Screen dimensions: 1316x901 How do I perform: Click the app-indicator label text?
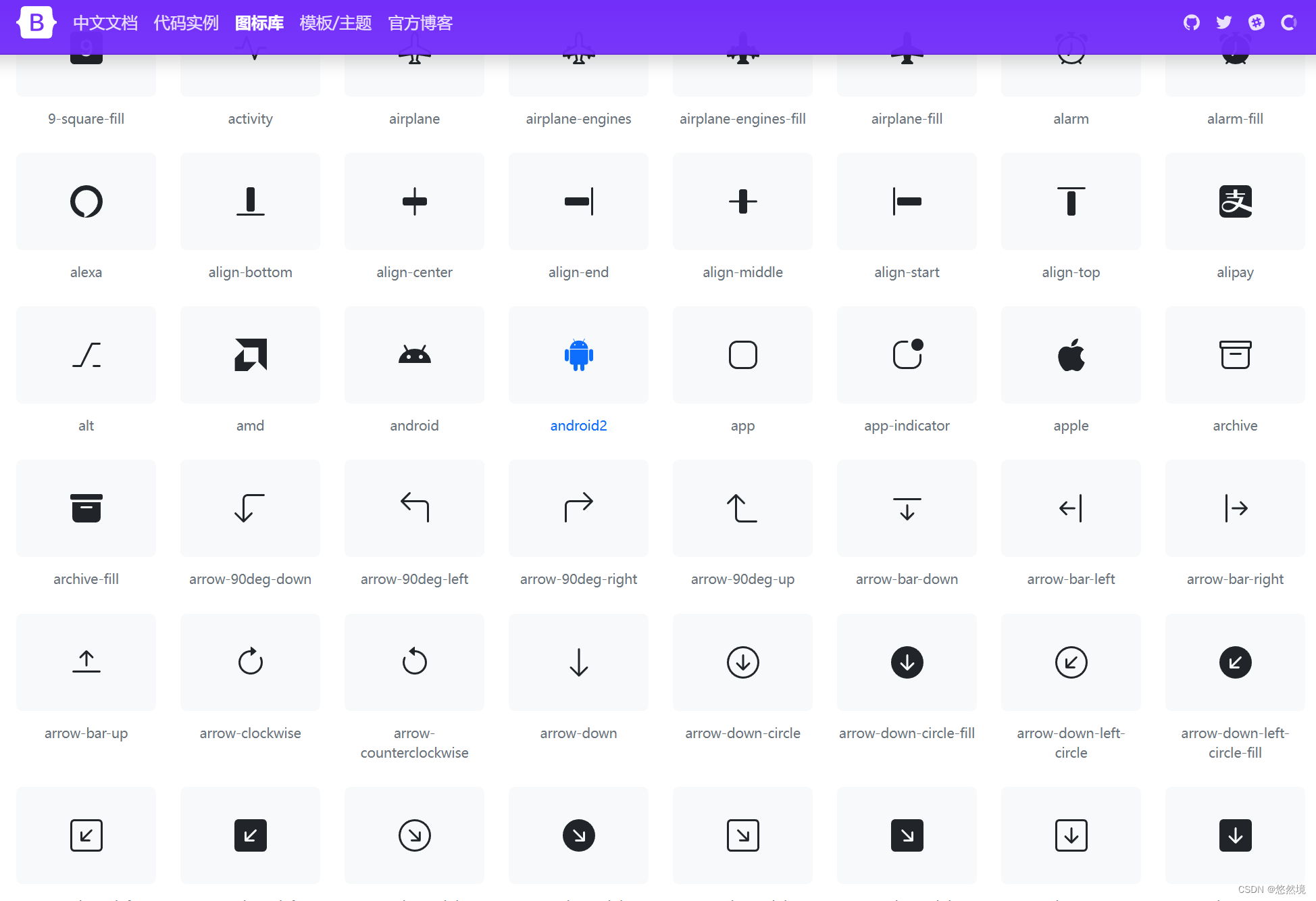(x=907, y=426)
